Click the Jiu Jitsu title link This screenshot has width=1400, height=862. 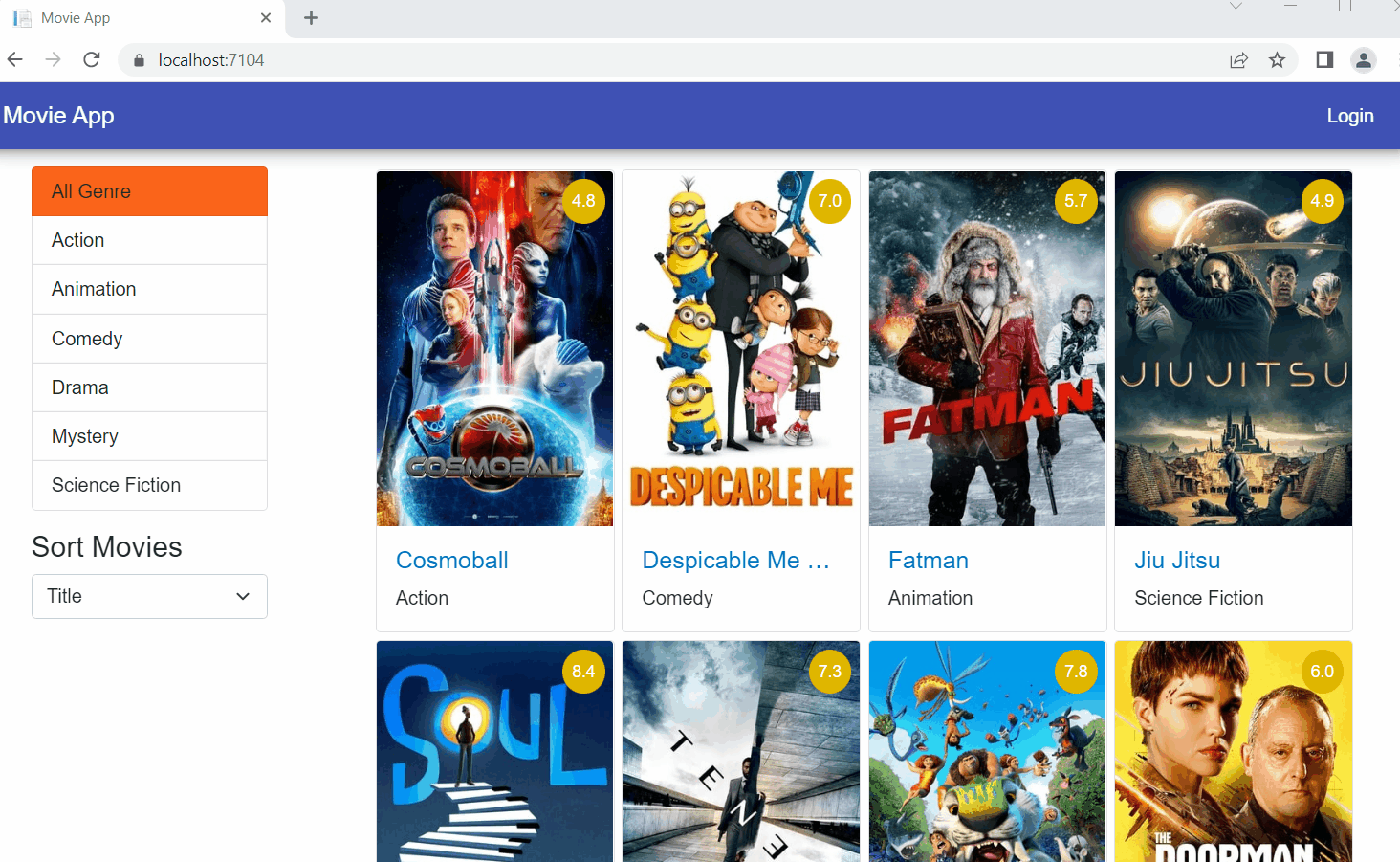[1177, 561]
